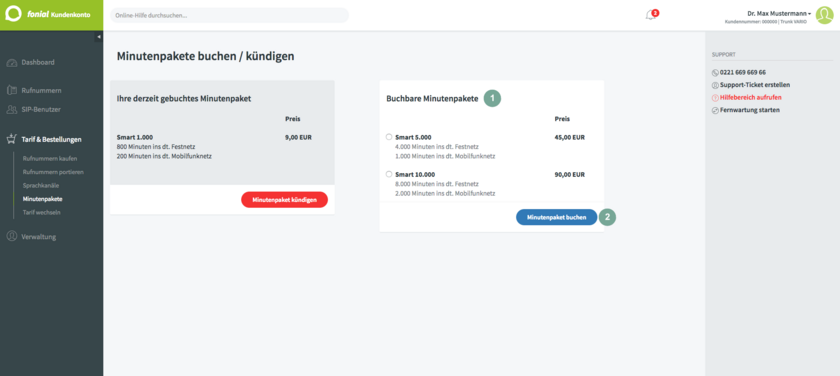Go to Tarif wechseln

pos(41,212)
